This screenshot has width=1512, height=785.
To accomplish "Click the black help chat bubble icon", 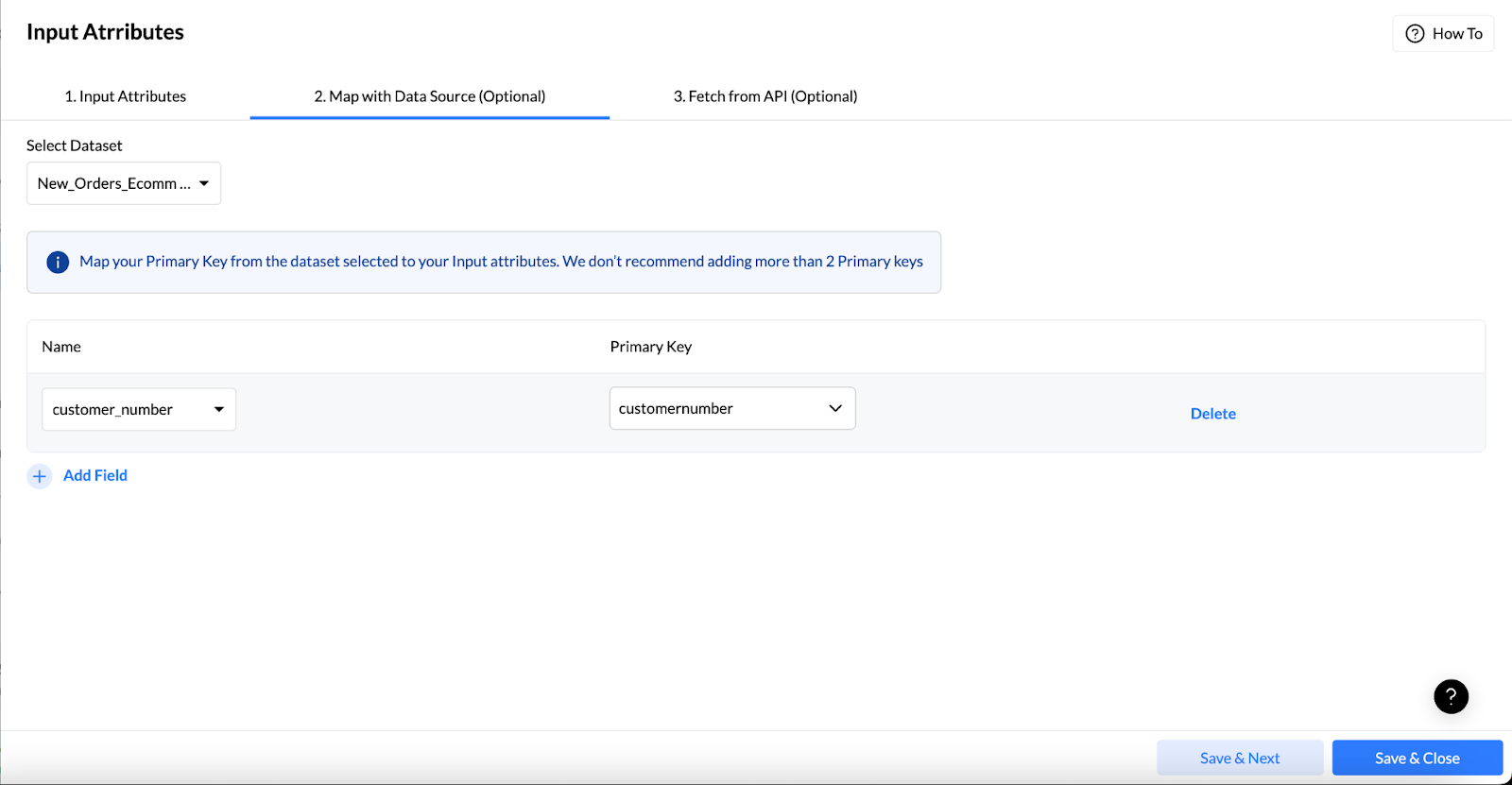I will point(1451,696).
